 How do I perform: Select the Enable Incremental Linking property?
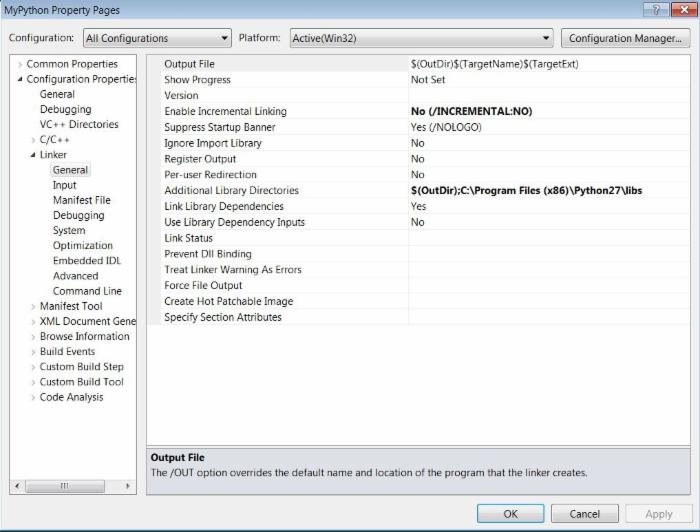[x=225, y=111]
